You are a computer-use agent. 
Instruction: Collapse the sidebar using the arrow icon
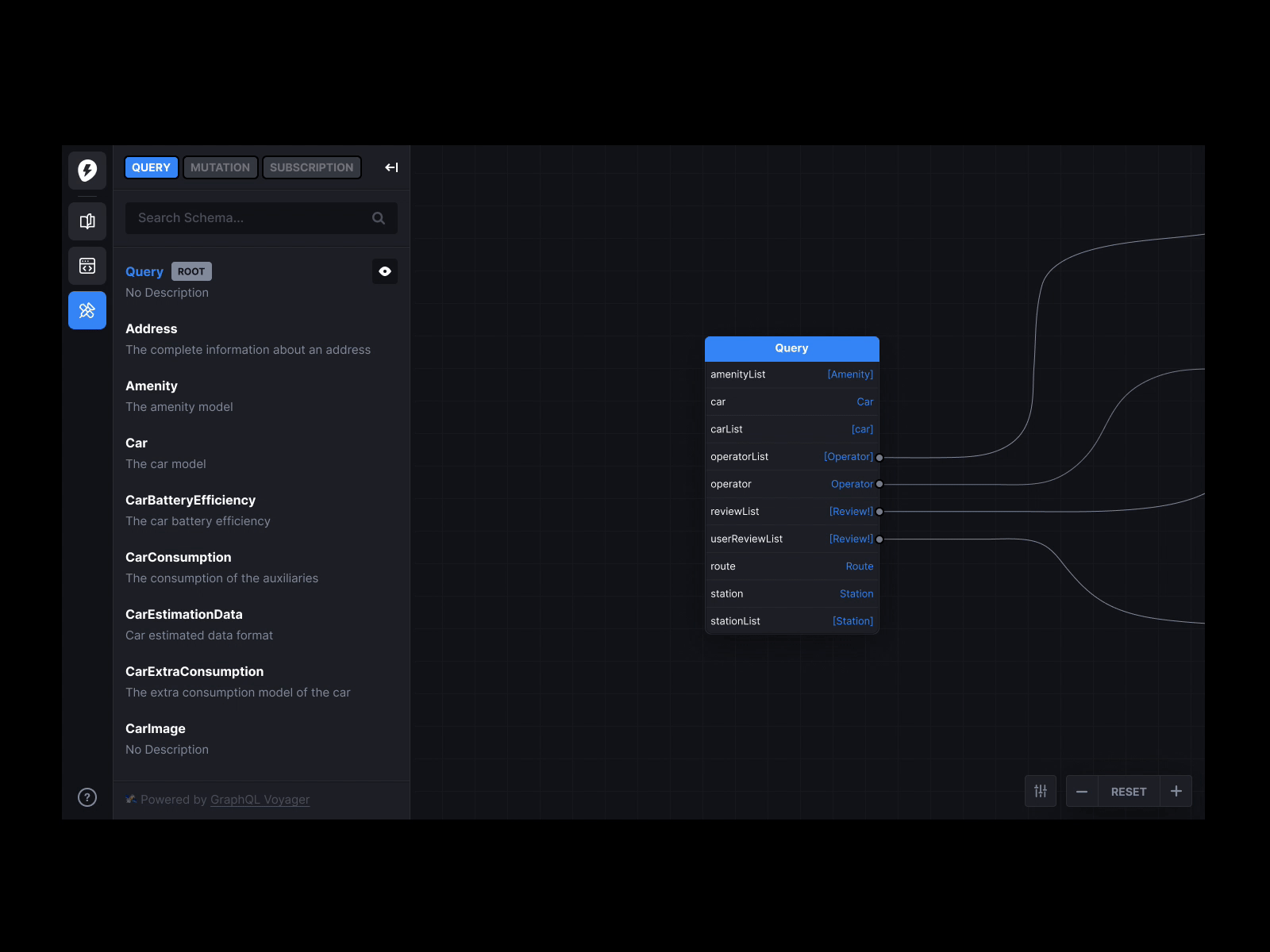tap(391, 167)
